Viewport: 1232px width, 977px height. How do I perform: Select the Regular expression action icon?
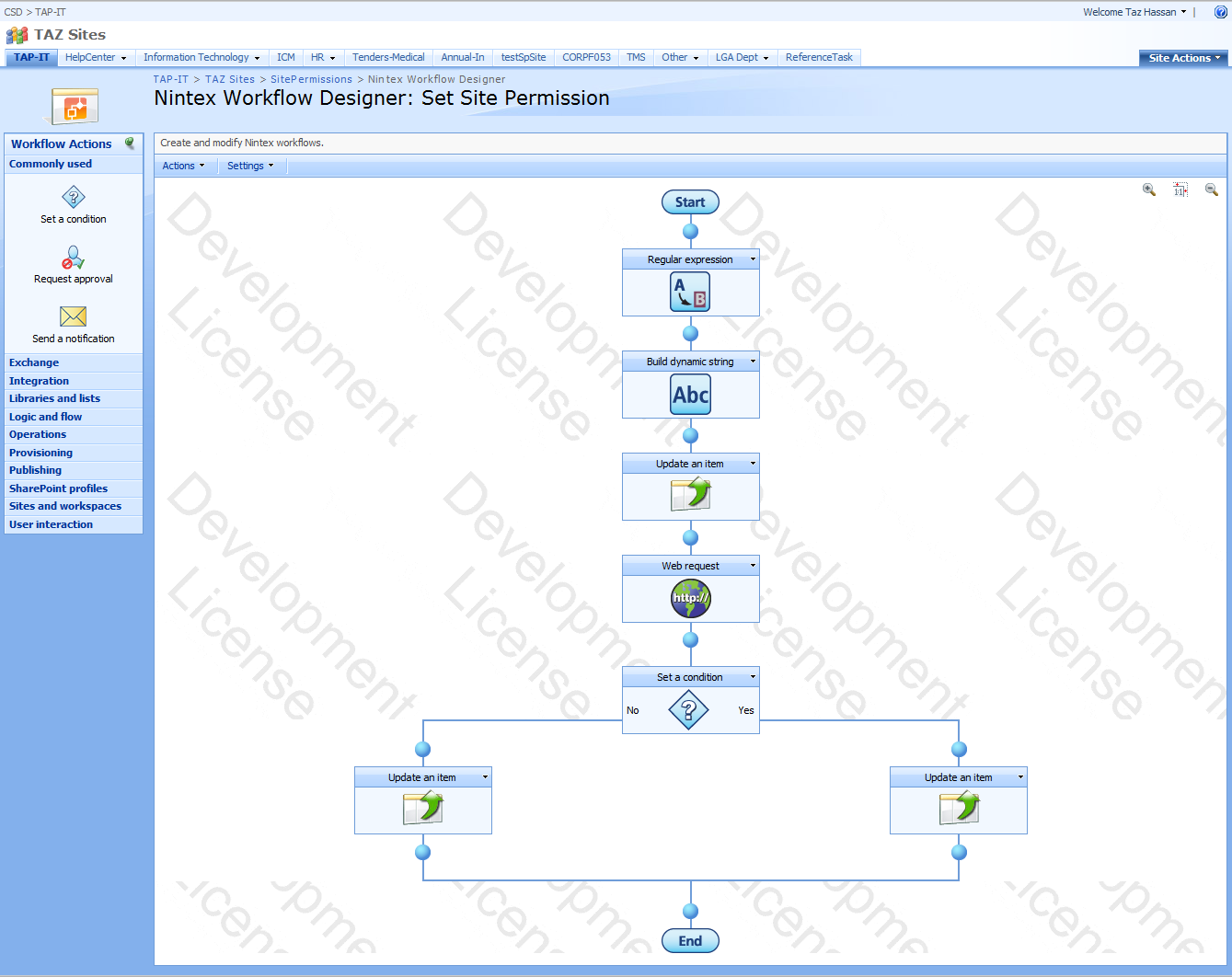pyautogui.click(x=690, y=293)
